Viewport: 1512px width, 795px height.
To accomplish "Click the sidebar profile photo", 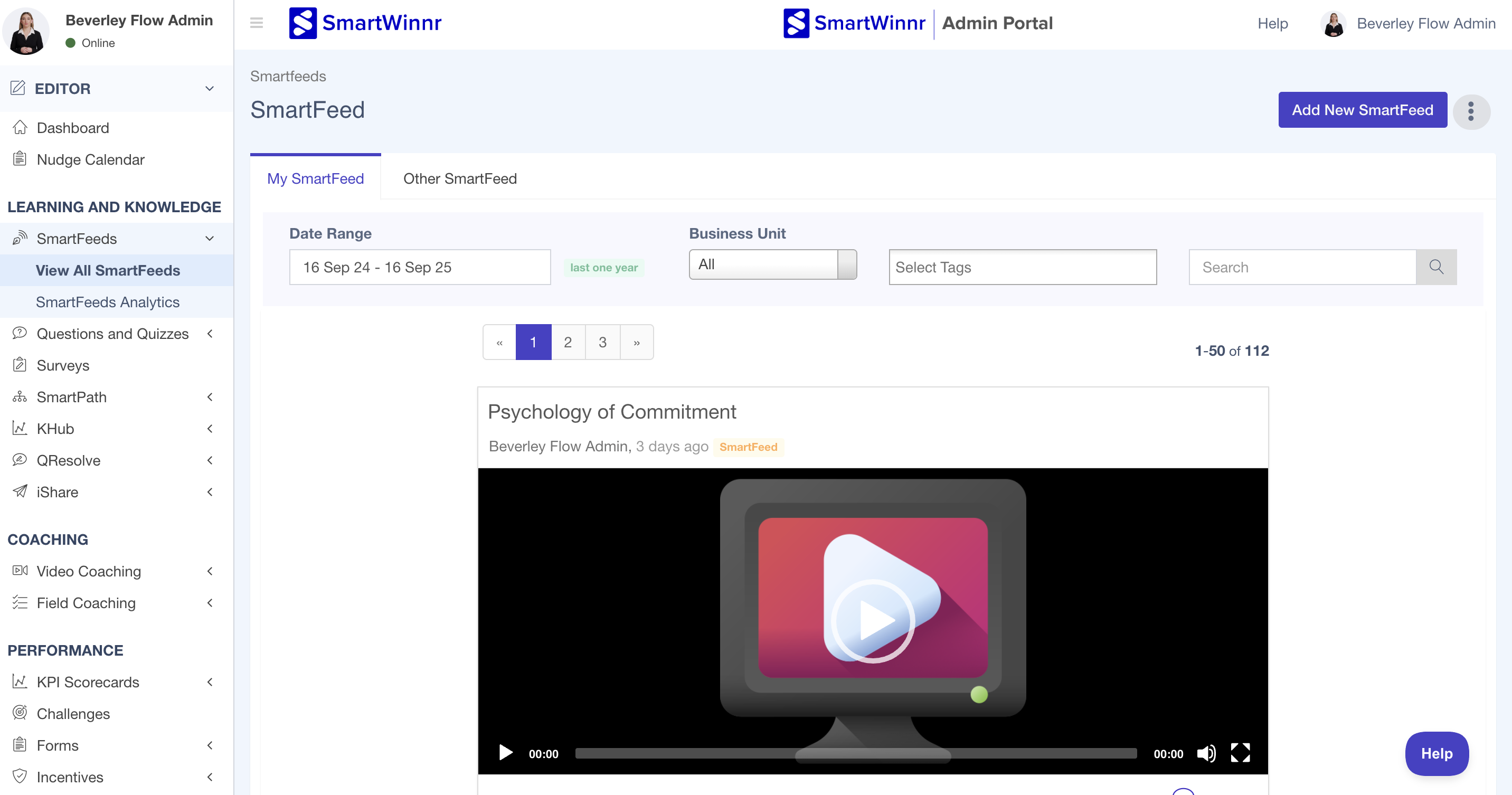I will coord(26,31).
